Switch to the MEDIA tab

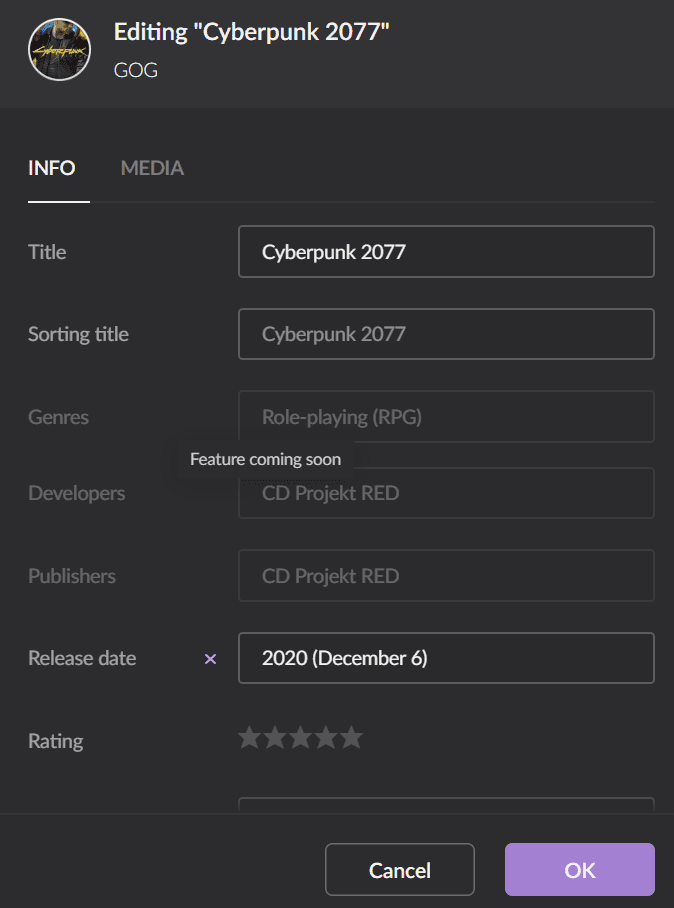152,168
